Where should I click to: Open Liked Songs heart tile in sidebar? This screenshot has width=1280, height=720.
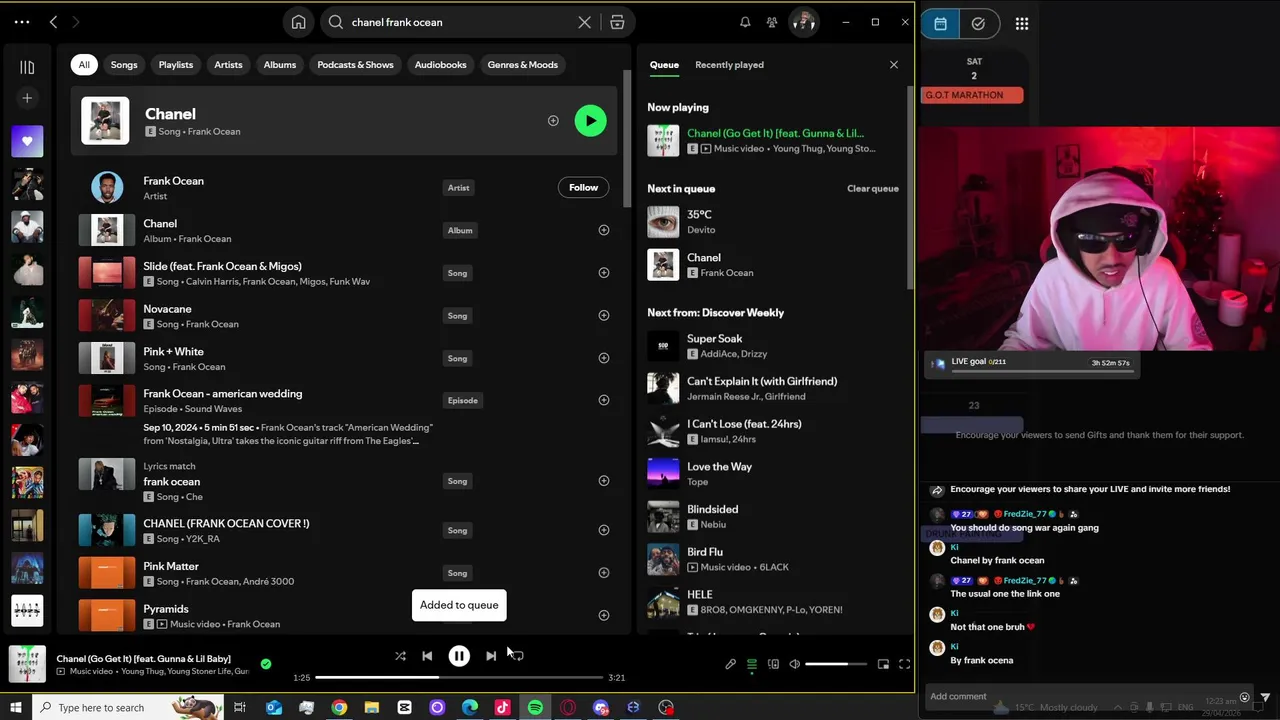tap(27, 141)
